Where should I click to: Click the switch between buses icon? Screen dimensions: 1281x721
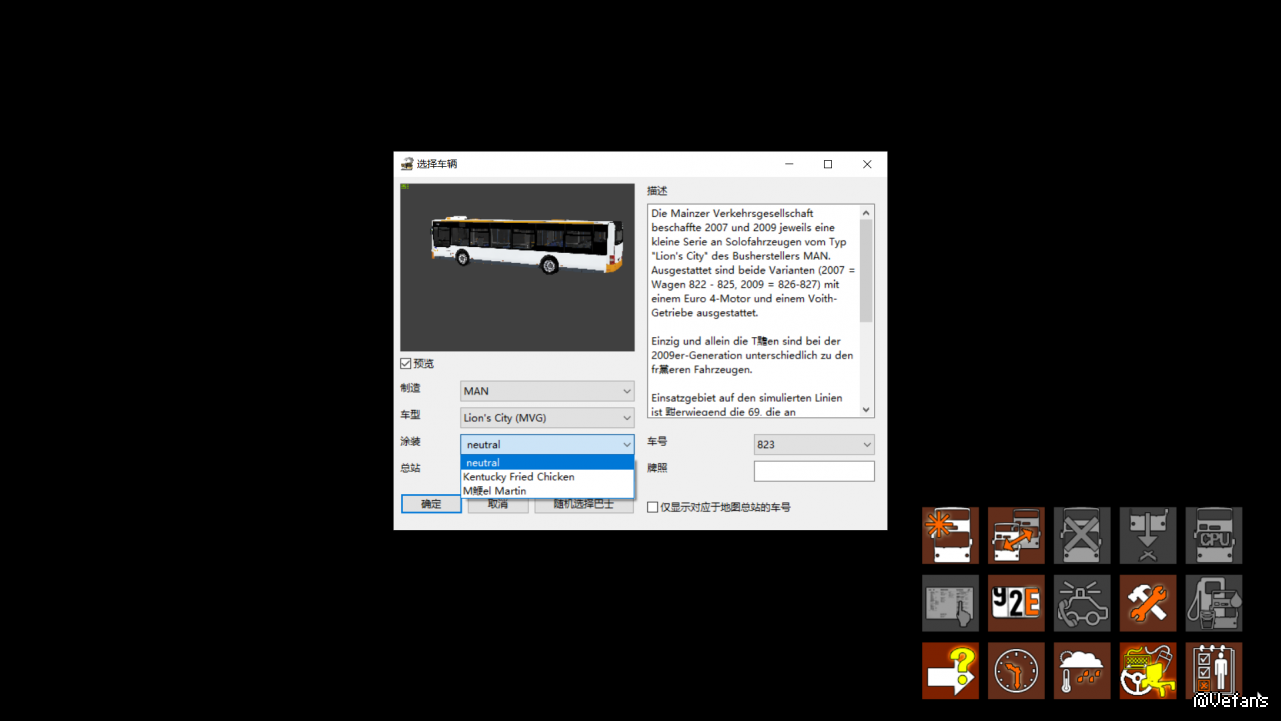click(1016, 535)
